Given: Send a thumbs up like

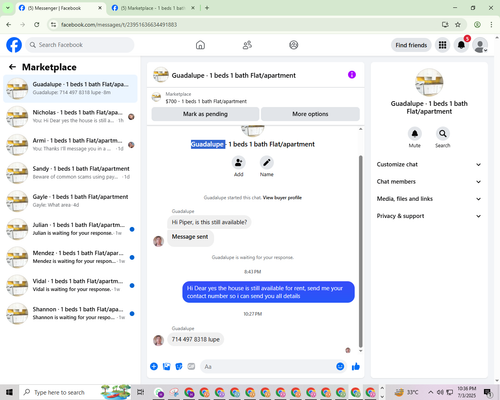Looking at the screenshot, I should tap(356, 367).
